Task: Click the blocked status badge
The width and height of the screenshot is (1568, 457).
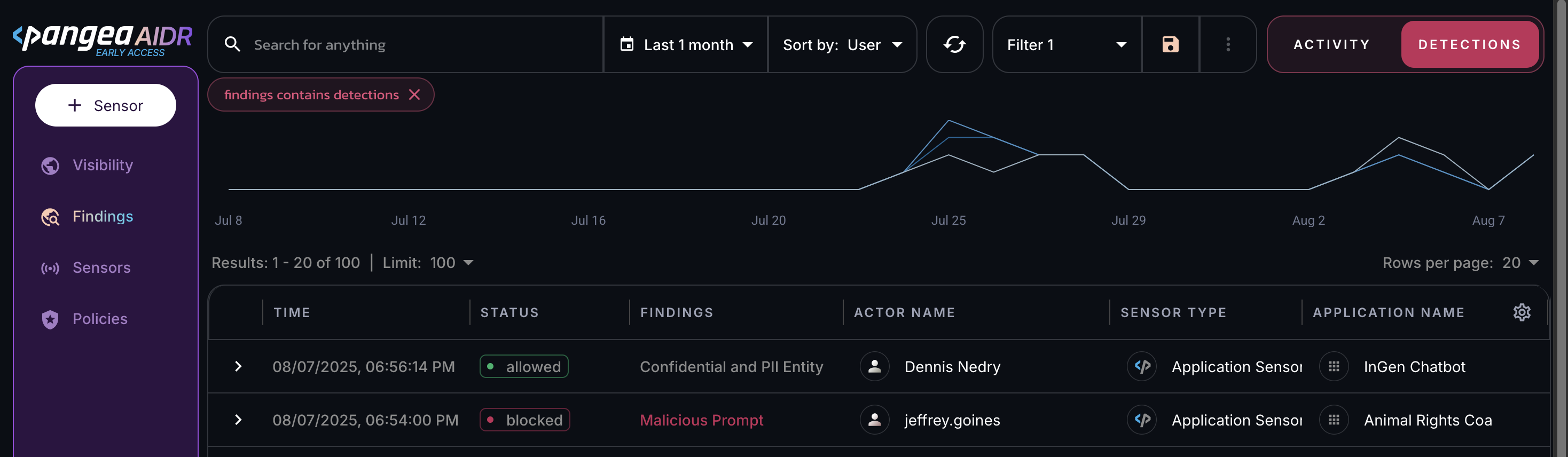Action: point(524,420)
